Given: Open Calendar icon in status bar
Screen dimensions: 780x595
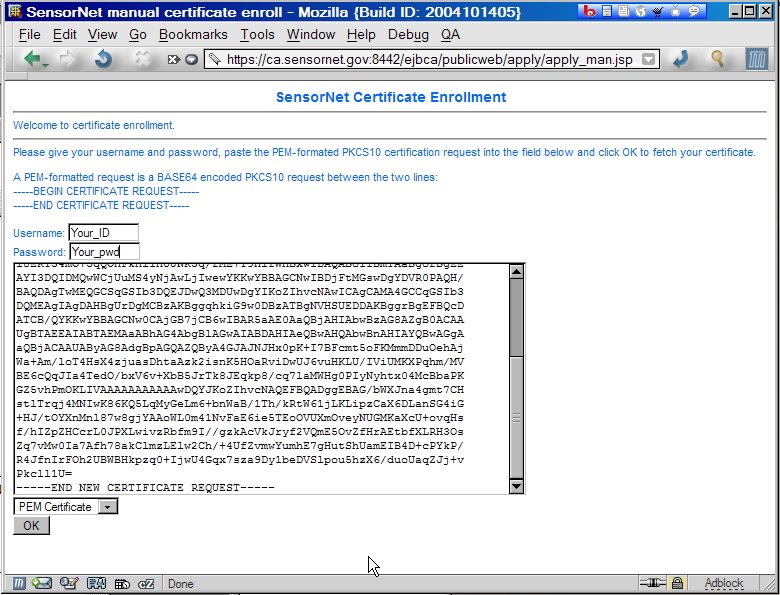Looking at the screenshot, I should 122,584.
